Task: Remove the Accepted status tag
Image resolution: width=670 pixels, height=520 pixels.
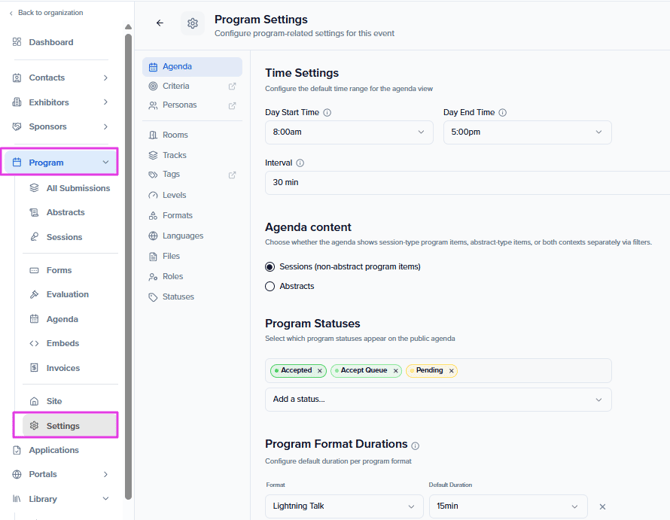Action: click(320, 371)
